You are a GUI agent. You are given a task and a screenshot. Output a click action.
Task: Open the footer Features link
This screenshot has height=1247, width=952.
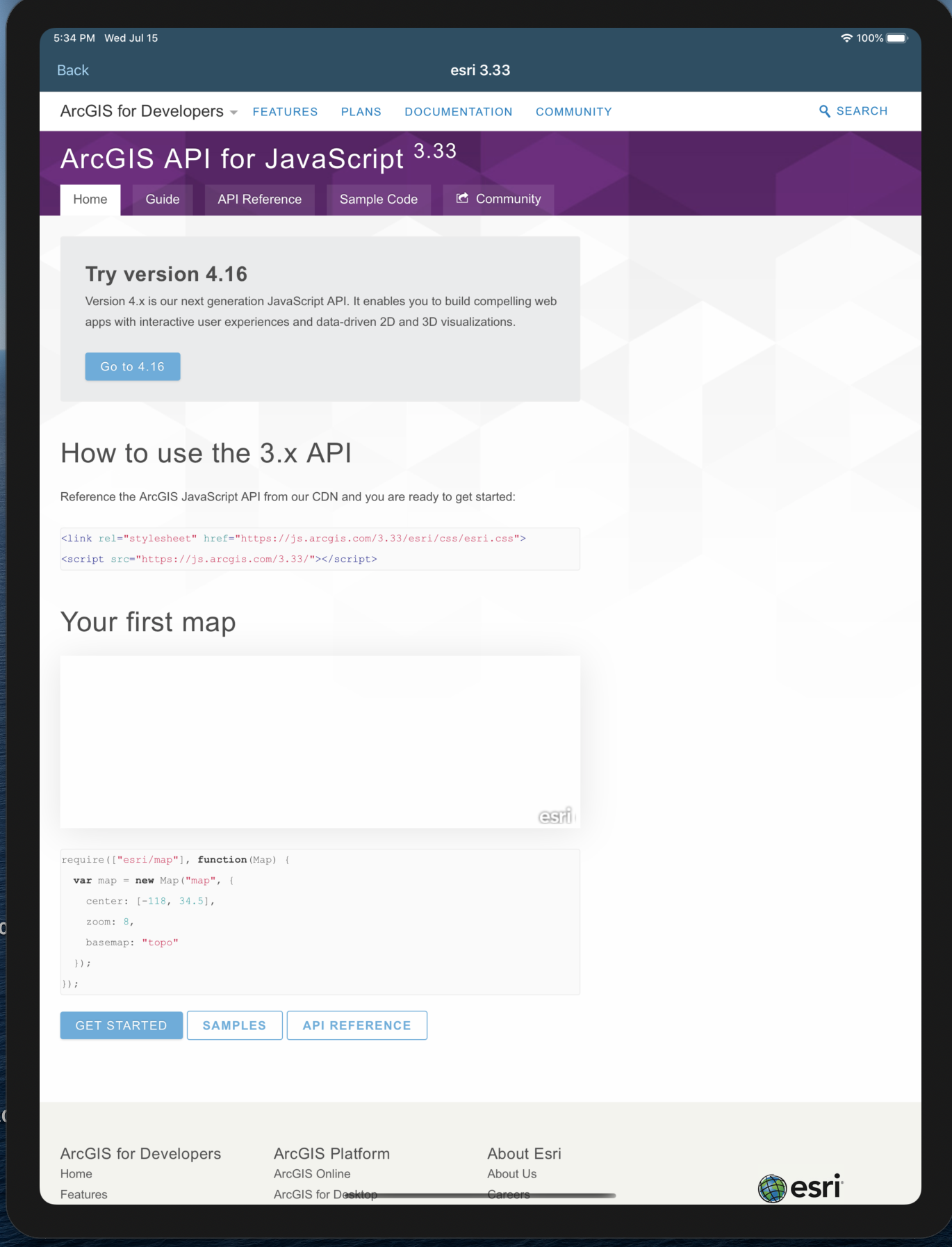(x=84, y=1195)
